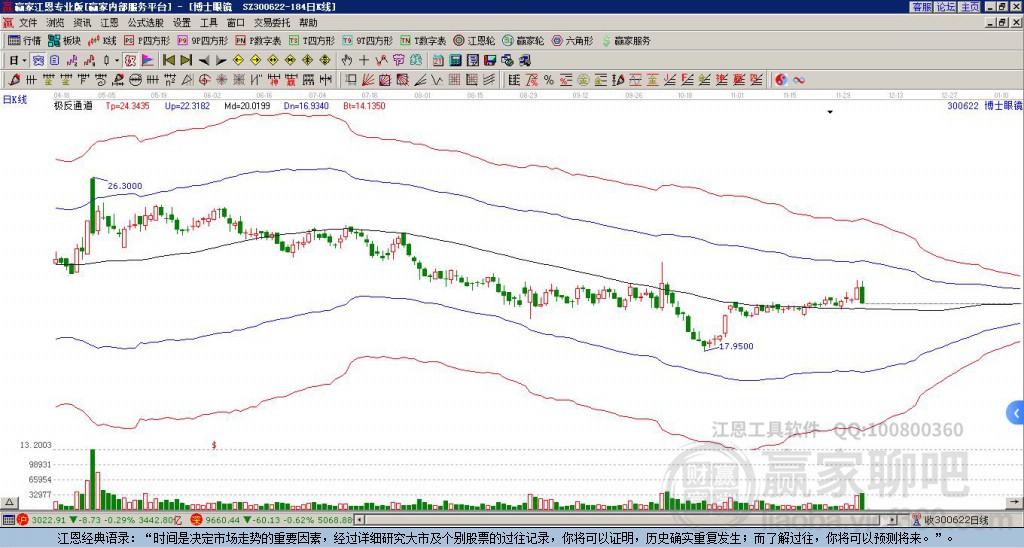Click the 行情 toolbar button
1024x548 pixels.
[x=25, y=40]
